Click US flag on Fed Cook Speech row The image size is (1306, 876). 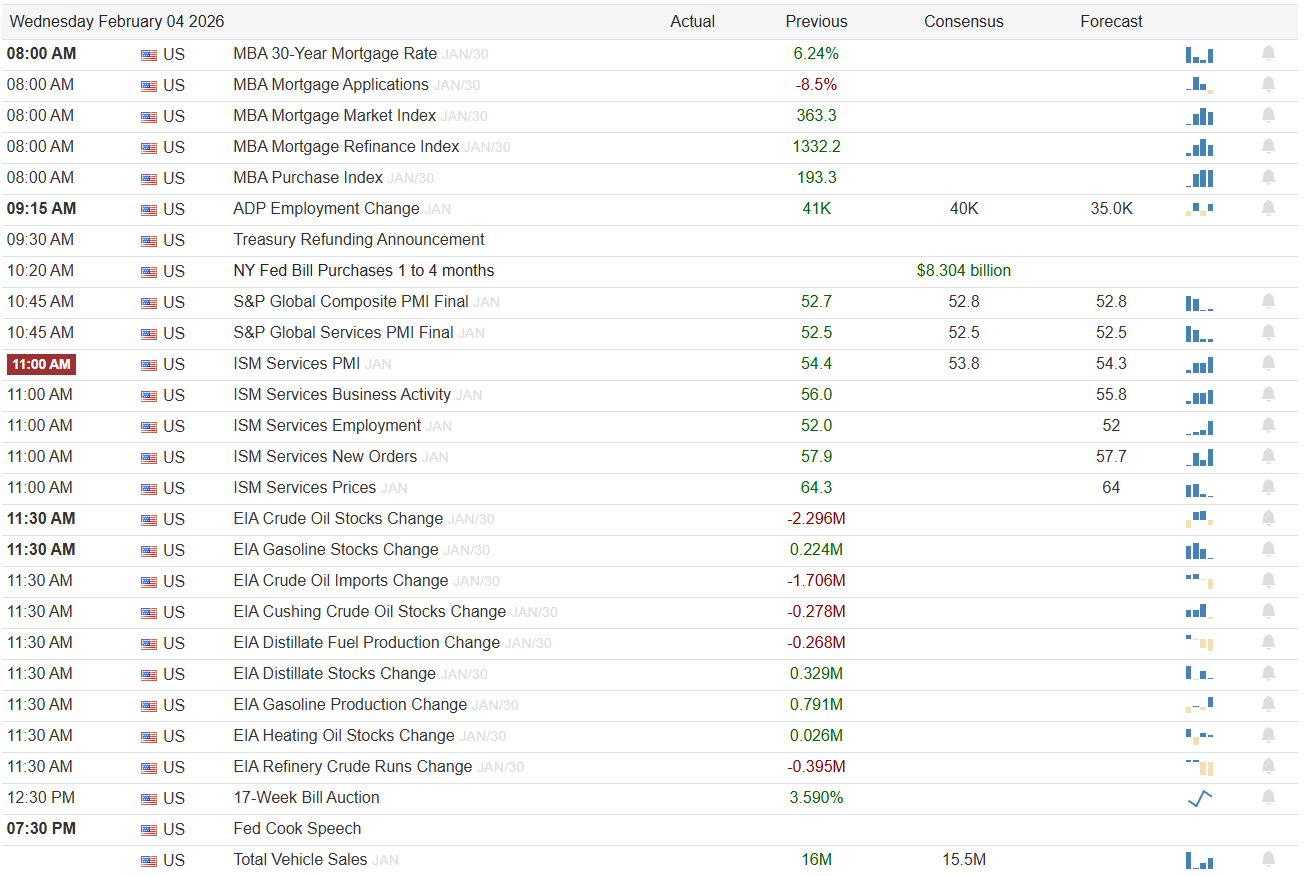click(x=149, y=830)
